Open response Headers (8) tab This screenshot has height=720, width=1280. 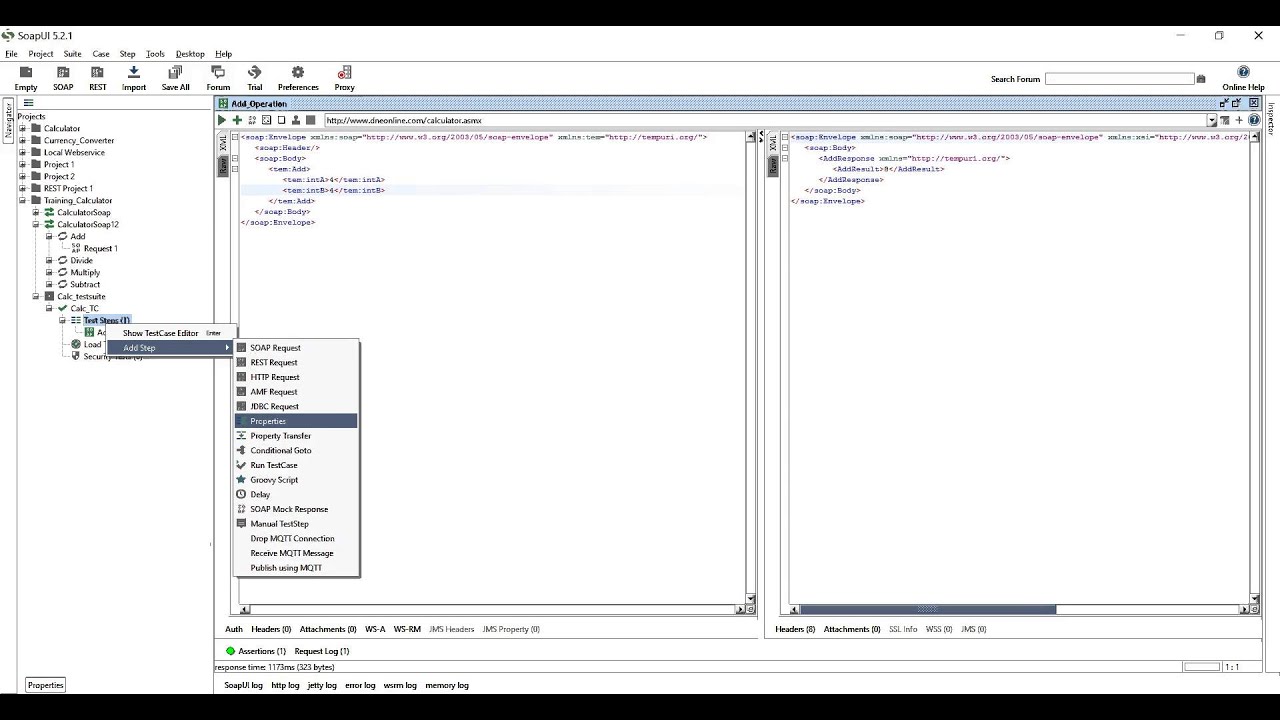[x=795, y=629]
